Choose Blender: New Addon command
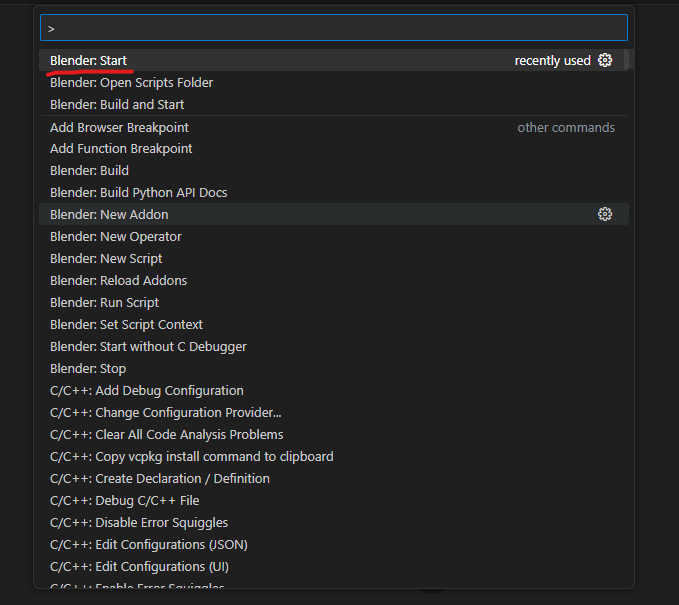The width and height of the screenshot is (679, 605). point(334,214)
